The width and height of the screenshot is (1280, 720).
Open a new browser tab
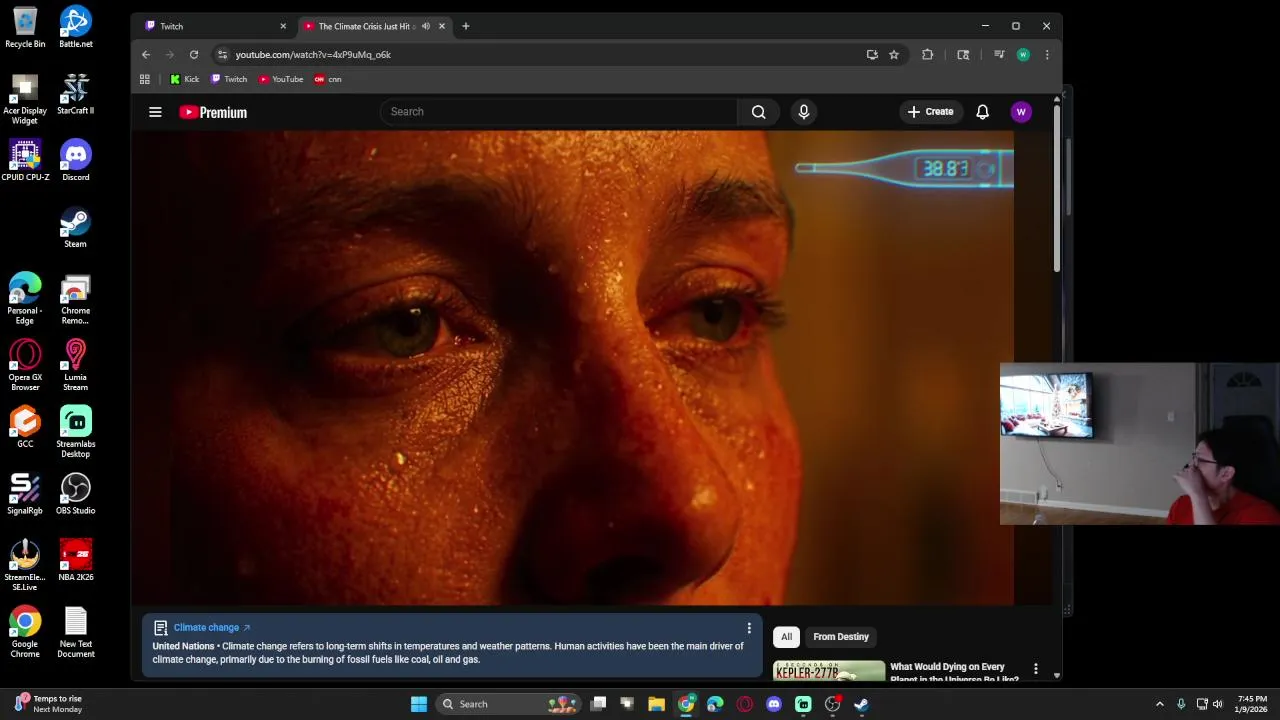465,26
